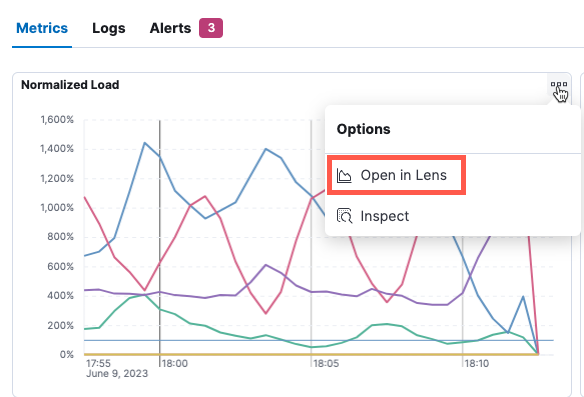Screen dimensions: 584x397
Task: Click the 18:10 time axis label
Action: [477, 363]
